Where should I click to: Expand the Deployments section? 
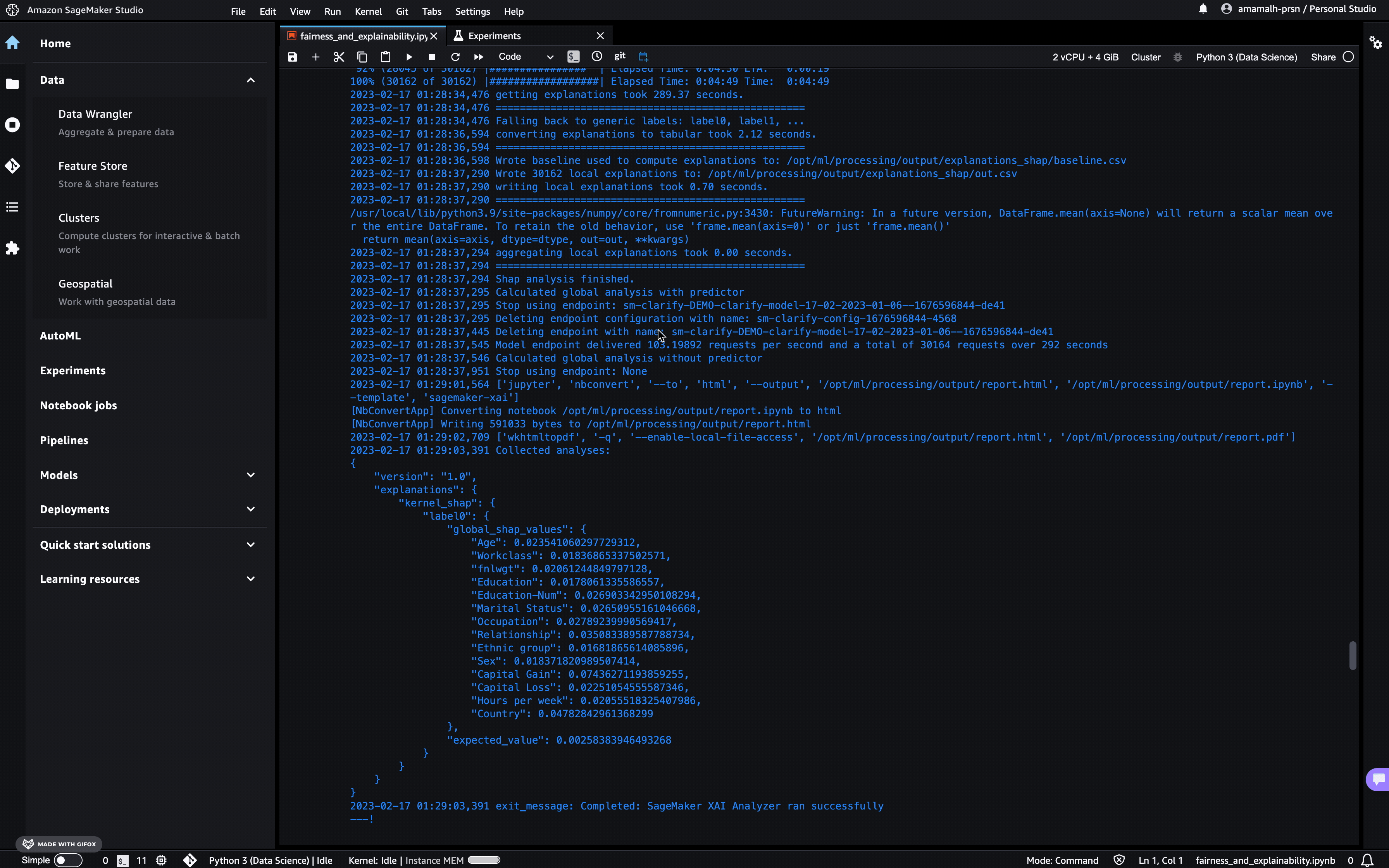coord(250,509)
